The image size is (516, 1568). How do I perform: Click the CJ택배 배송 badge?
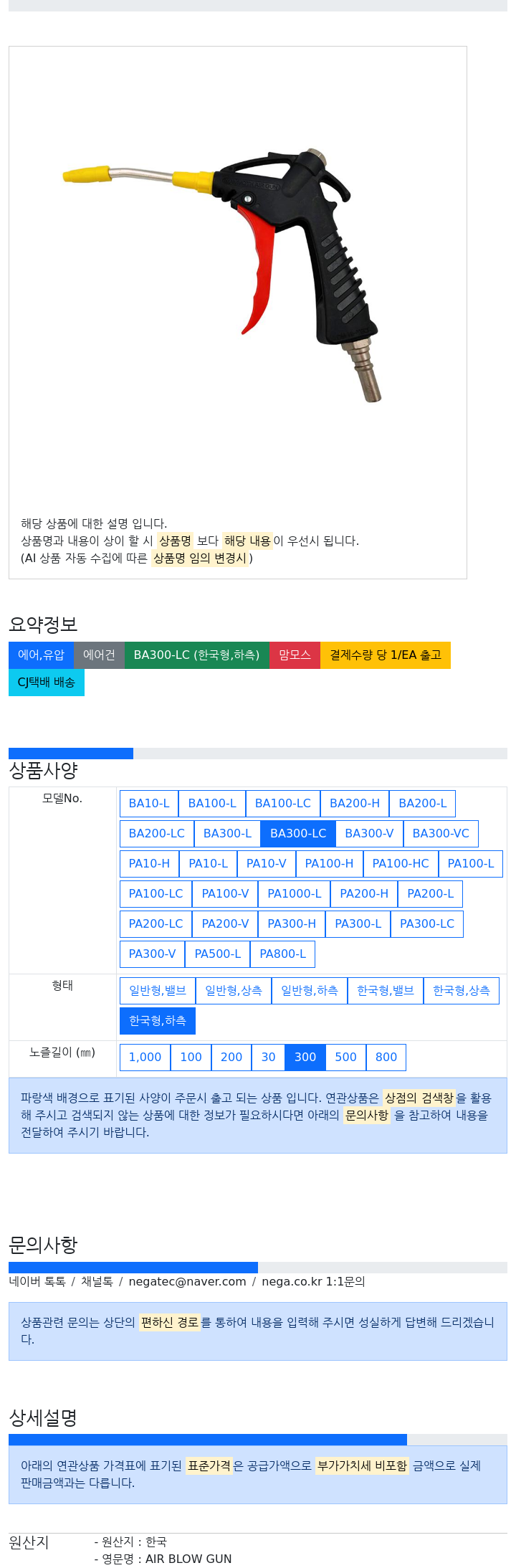(x=47, y=682)
